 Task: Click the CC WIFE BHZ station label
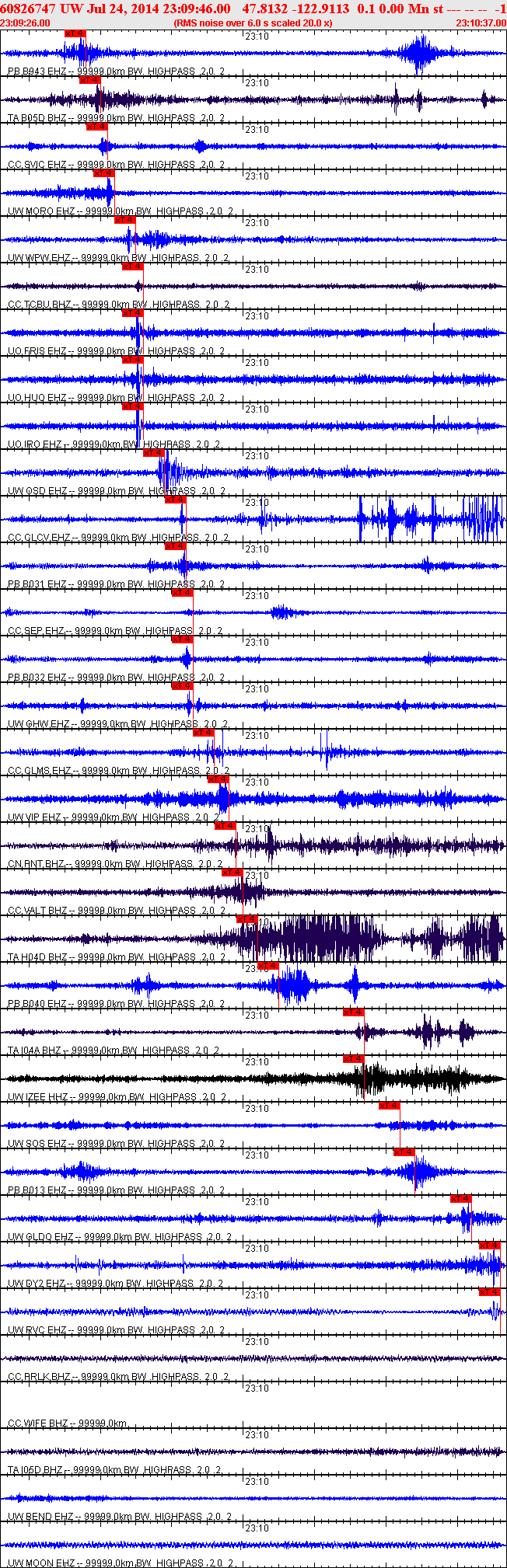tap(68, 1423)
